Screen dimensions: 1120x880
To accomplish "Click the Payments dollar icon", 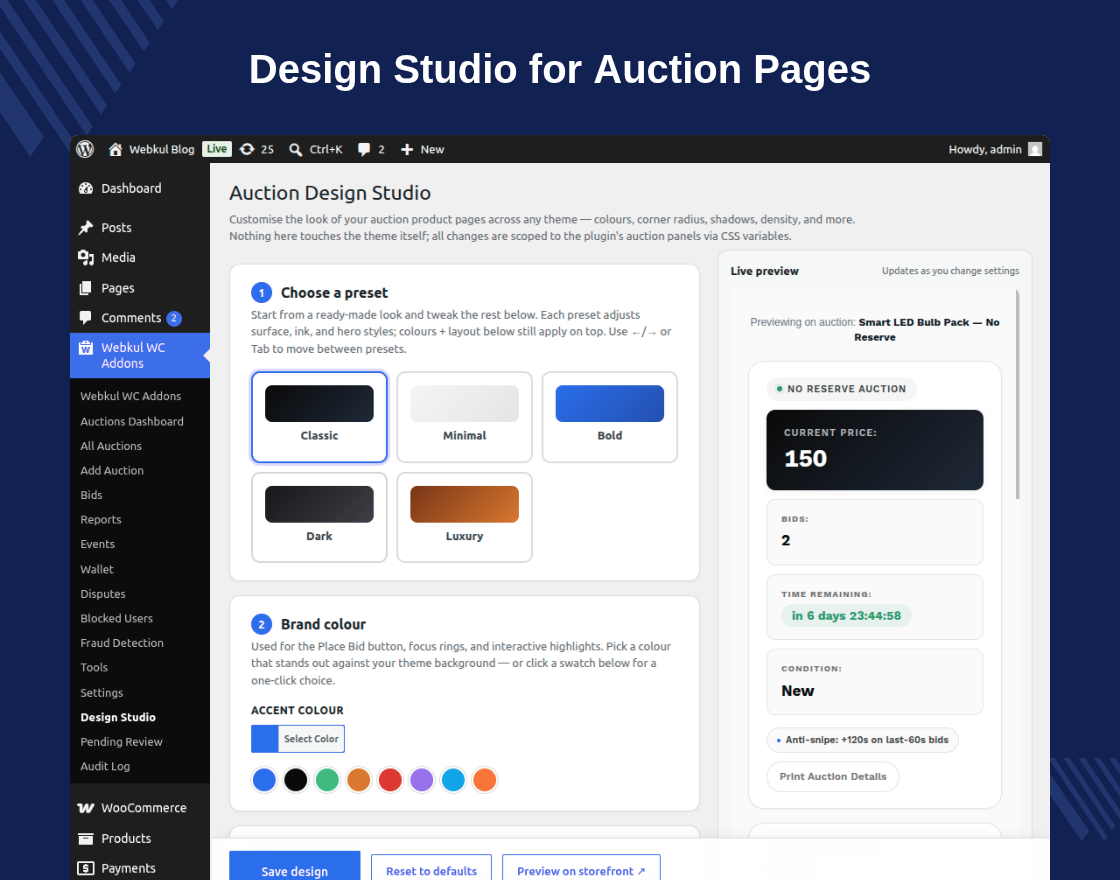I will pos(86,869).
